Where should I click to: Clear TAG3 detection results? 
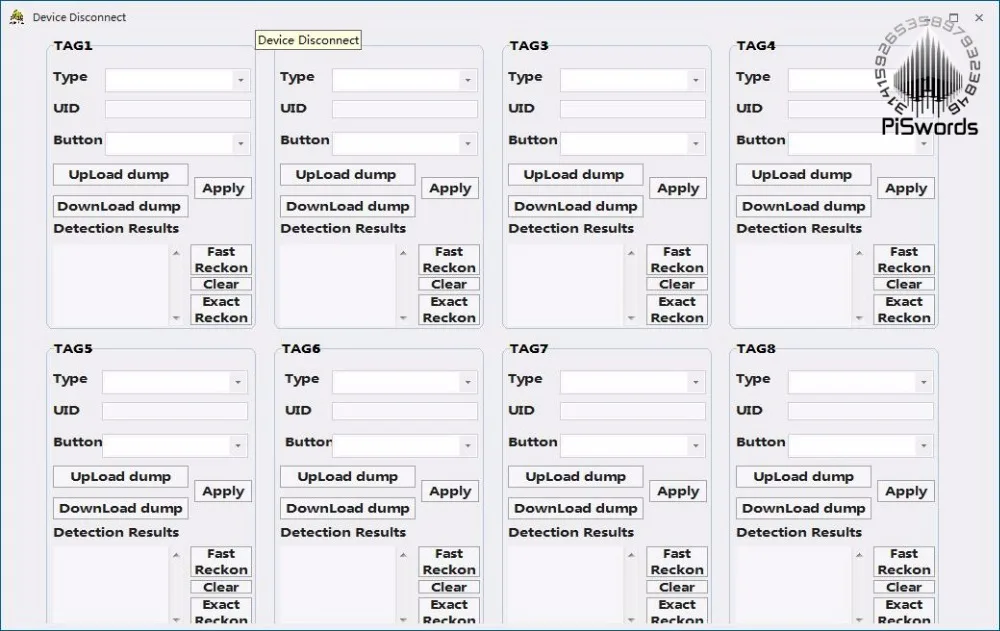(677, 285)
